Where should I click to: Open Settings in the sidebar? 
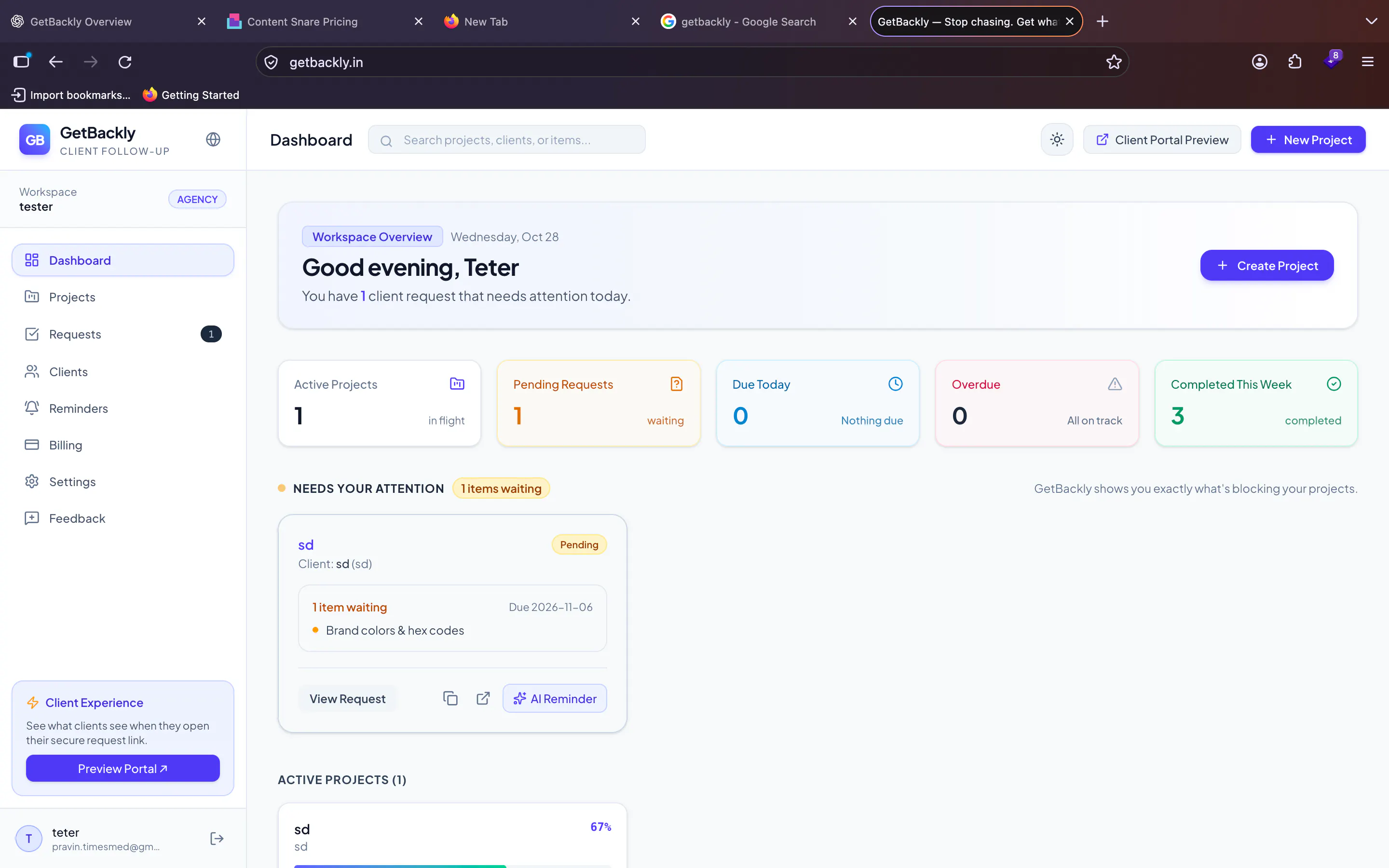pyautogui.click(x=123, y=482)
